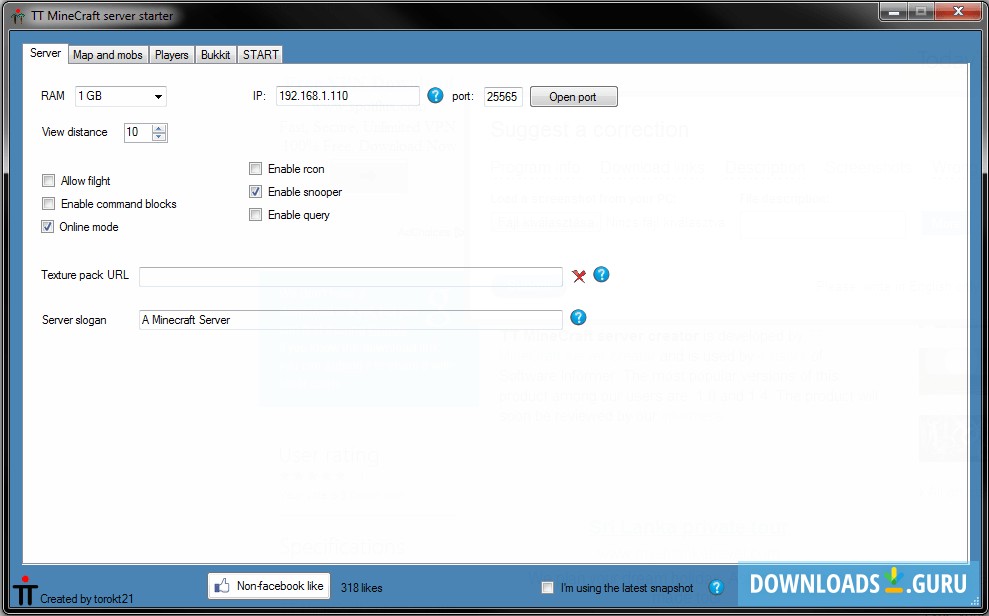Focus the Texture pack URL input

pos(351,276)
